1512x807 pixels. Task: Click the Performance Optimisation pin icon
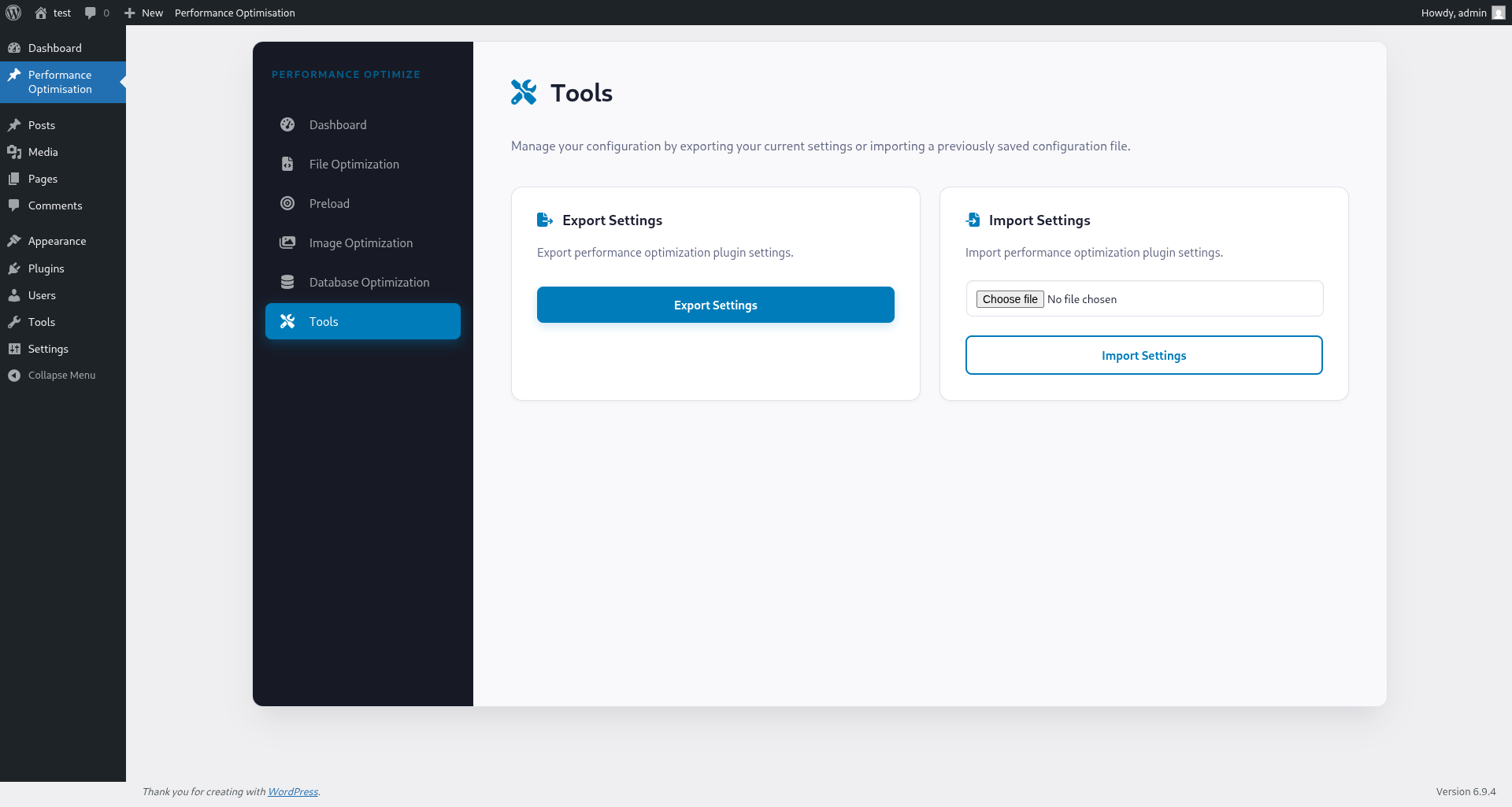coord(14,74)
